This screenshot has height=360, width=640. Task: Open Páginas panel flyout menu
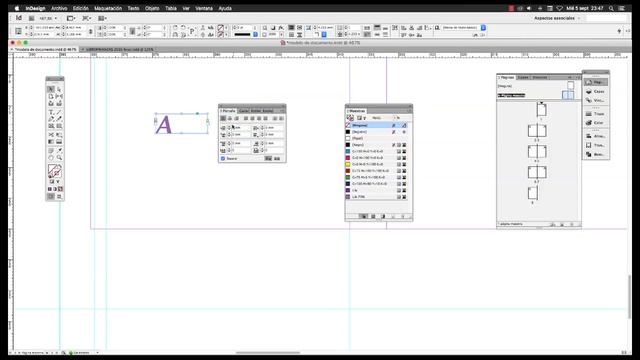point(578,77)
